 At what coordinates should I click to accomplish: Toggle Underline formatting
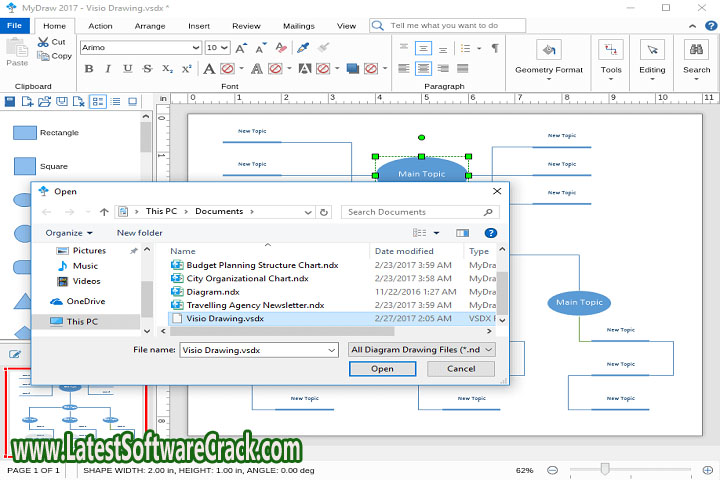(128, 69)
